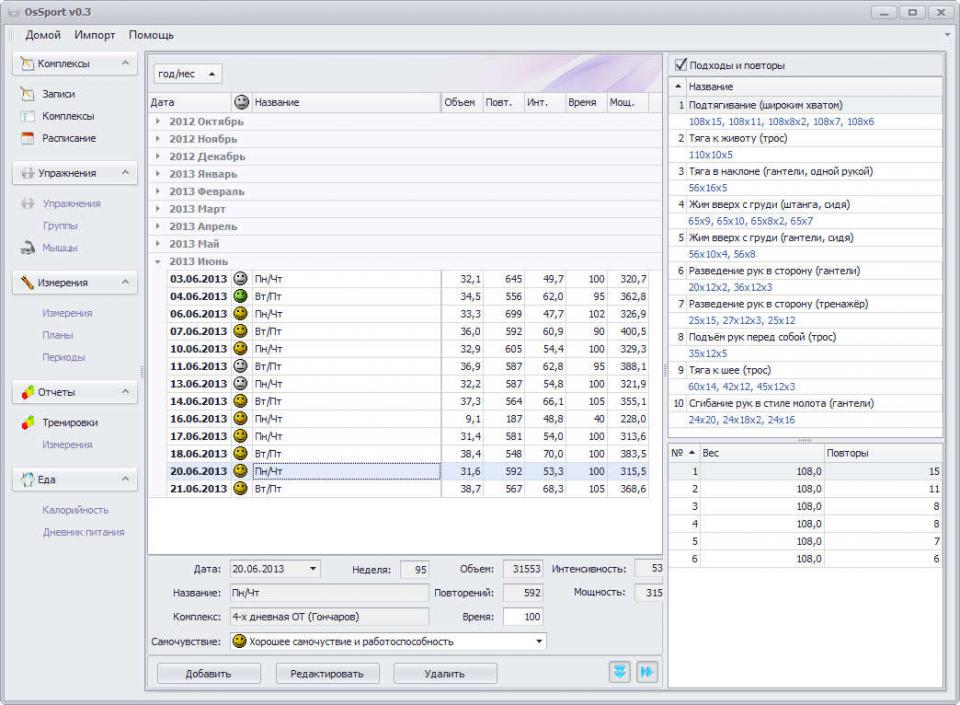This screenshot has width=960, height=705.
Task: Click the Время input field
Action: point(523,618)
